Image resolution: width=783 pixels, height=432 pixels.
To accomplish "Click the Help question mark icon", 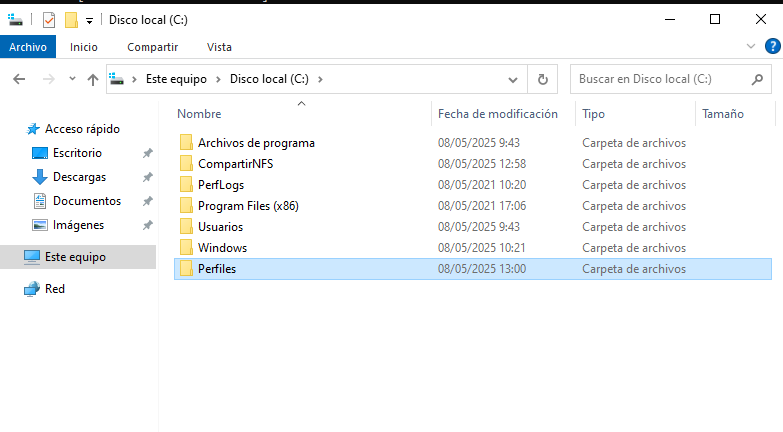I will click(772, 46).
